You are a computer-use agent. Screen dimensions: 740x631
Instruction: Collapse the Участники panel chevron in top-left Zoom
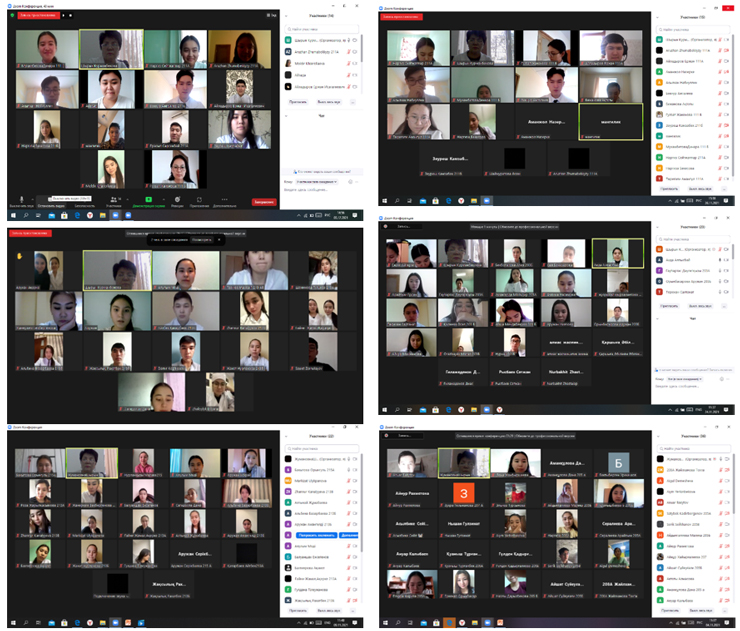tap(286, 16)
